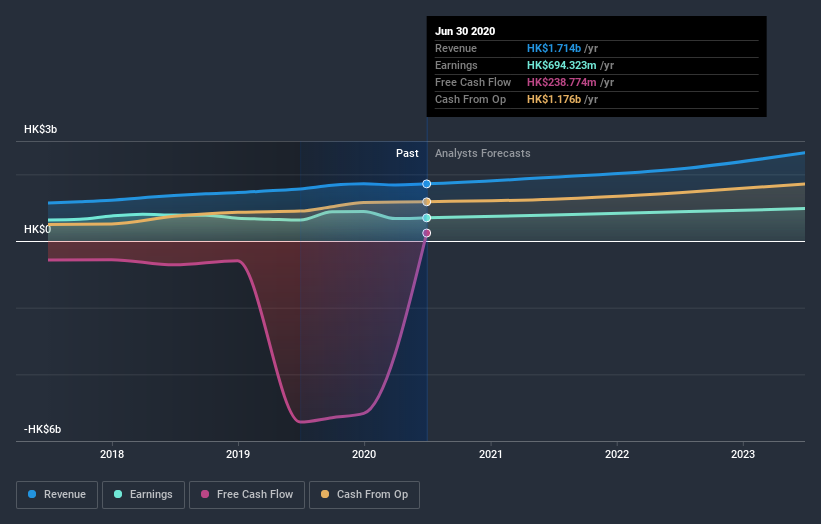
Task: Select the Cash From Op data point marker
Action: tap(427, 202)
